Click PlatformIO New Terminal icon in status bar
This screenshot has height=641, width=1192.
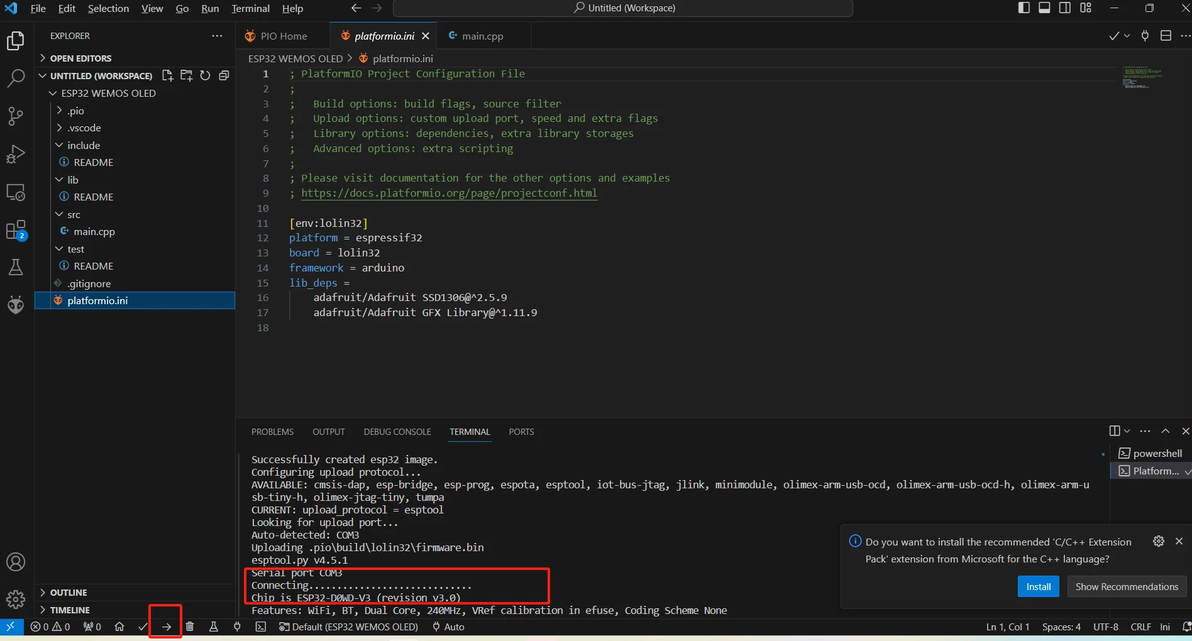click(x=261, y=627)
